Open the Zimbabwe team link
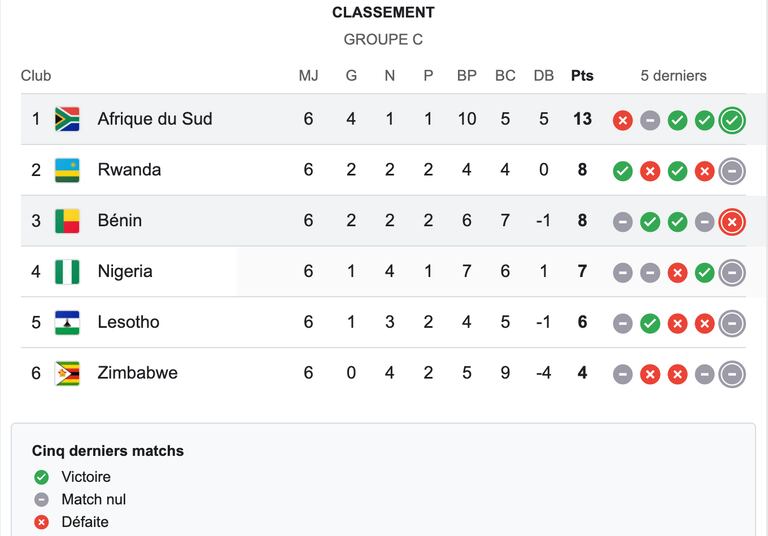 click(138, 372)
